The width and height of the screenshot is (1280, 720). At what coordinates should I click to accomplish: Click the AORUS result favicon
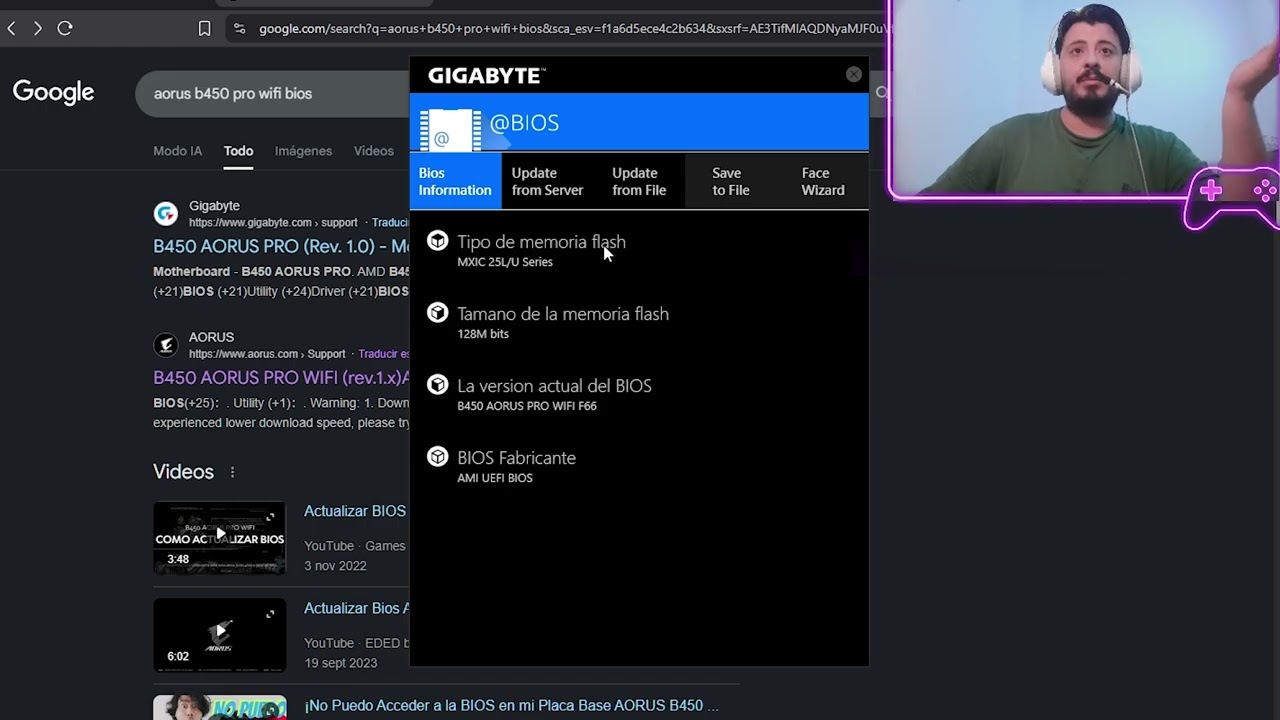click(x=166, y=345)
